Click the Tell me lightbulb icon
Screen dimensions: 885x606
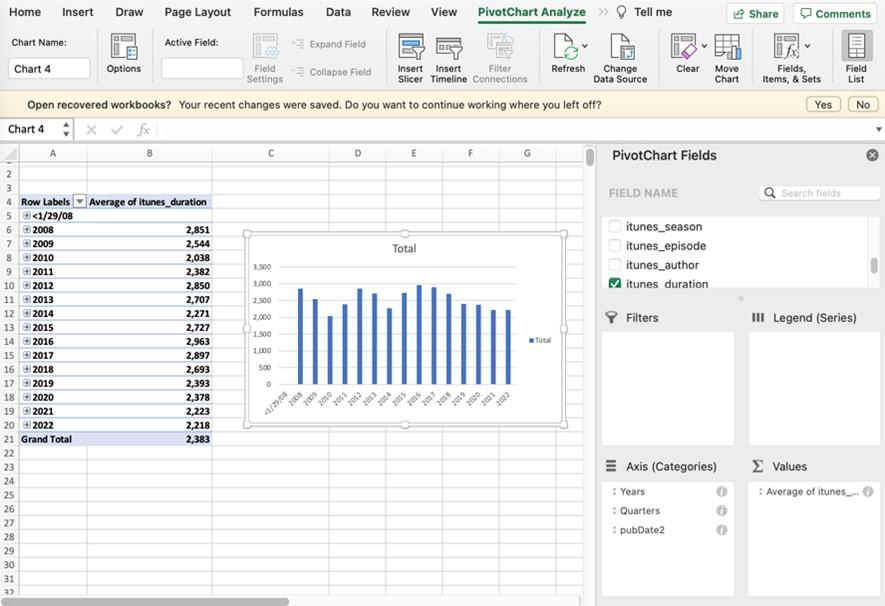621,12
